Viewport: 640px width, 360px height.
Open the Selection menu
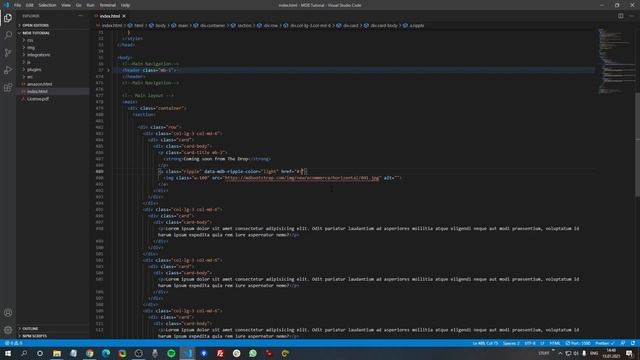pos(47,5)
